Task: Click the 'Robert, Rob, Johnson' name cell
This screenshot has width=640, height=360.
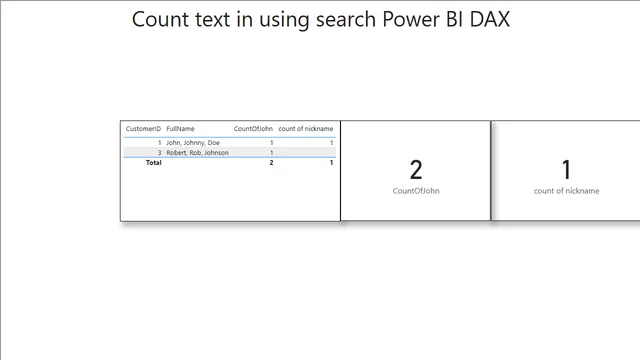Action: [x=198, y=153]
